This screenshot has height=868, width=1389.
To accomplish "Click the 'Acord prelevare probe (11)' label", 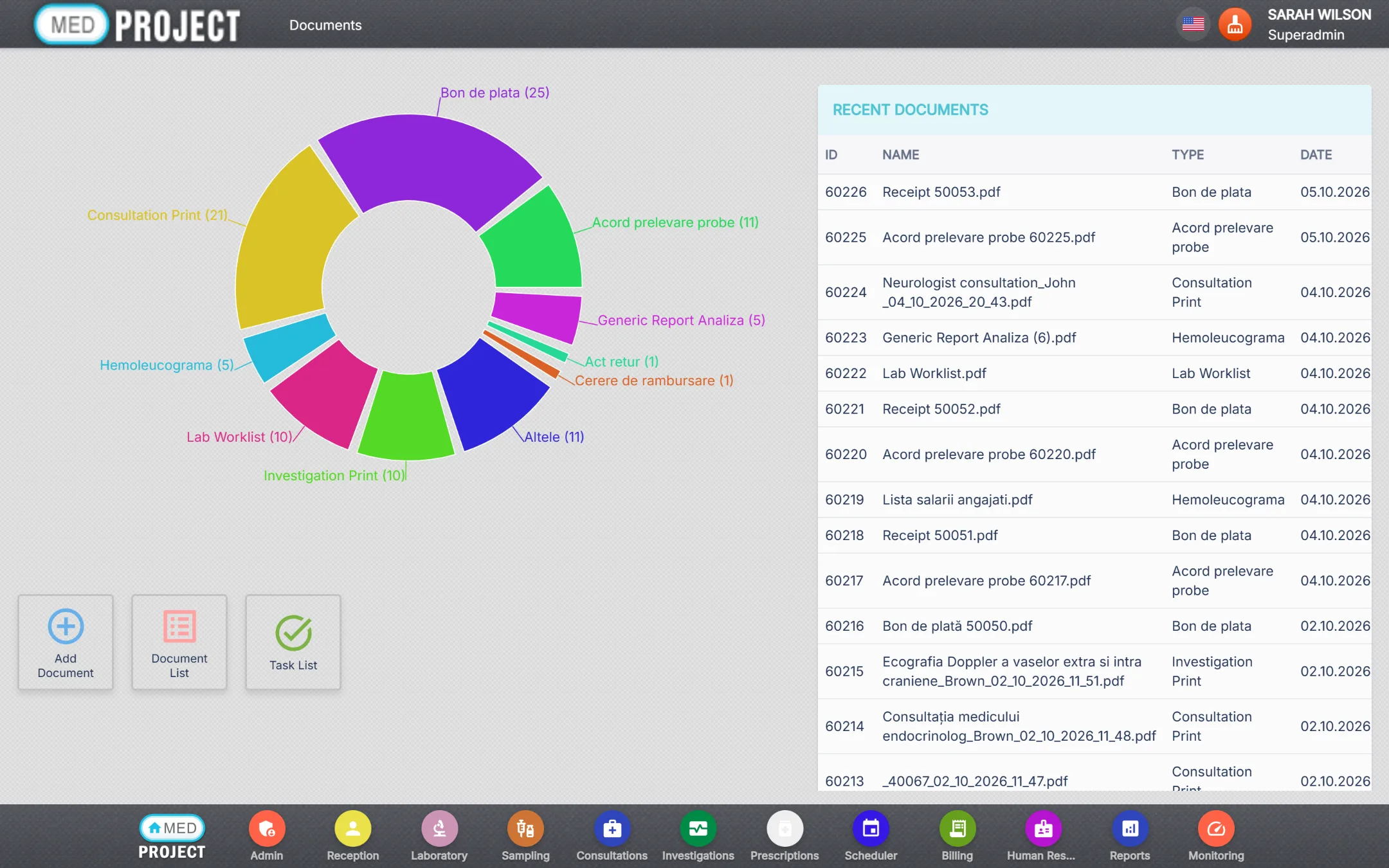I will pos(675,222).
